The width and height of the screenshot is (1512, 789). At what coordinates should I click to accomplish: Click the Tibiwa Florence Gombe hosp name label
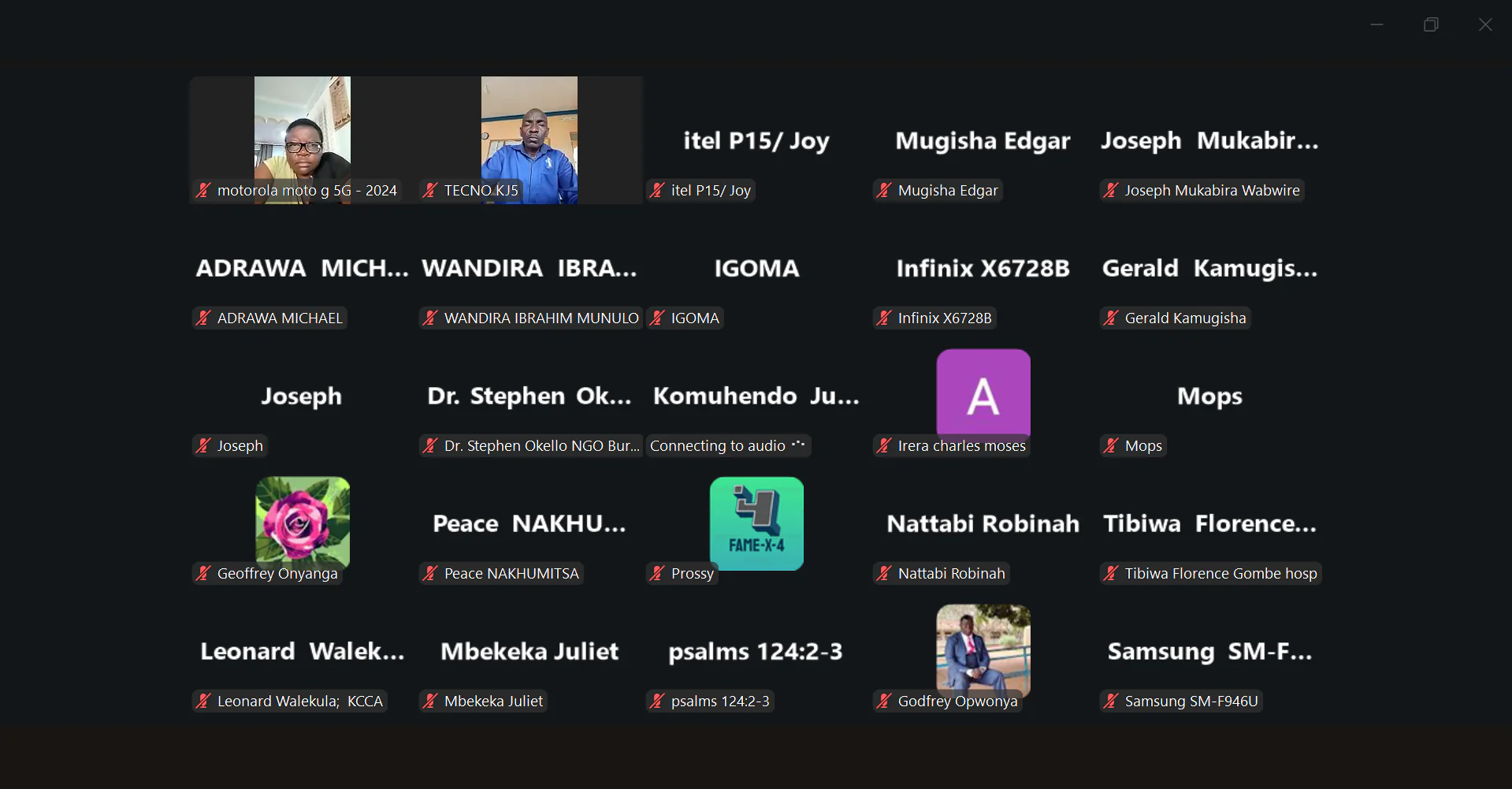click(1220, 573)
